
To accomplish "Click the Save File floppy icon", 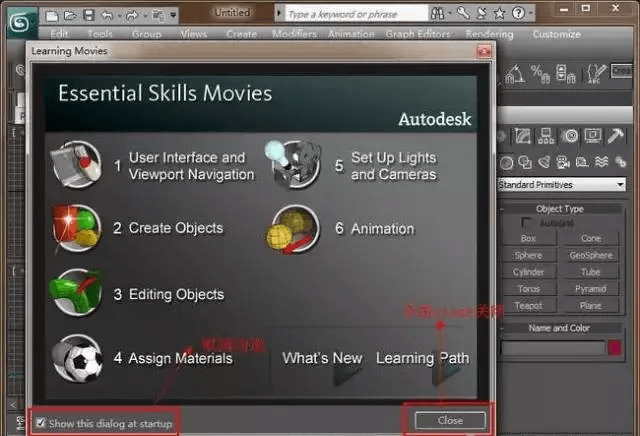I will 89,16.
